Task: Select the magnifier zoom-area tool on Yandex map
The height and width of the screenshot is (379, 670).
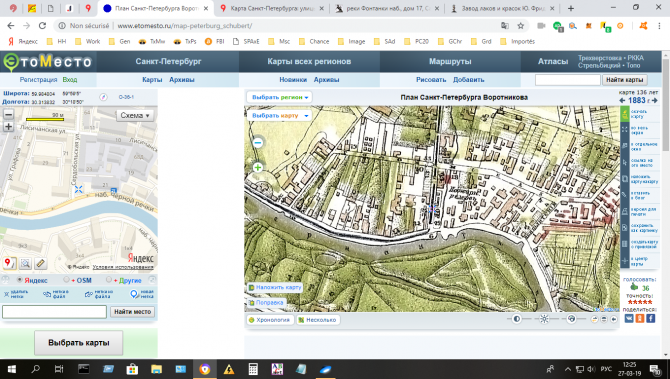Action: coord(25,263)
